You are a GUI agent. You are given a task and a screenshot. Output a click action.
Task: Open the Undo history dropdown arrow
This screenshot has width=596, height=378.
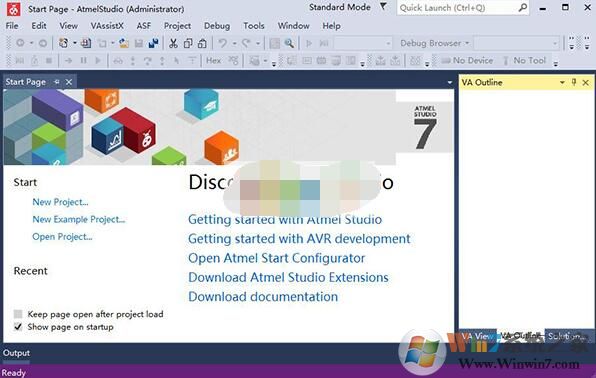(234, 43)
